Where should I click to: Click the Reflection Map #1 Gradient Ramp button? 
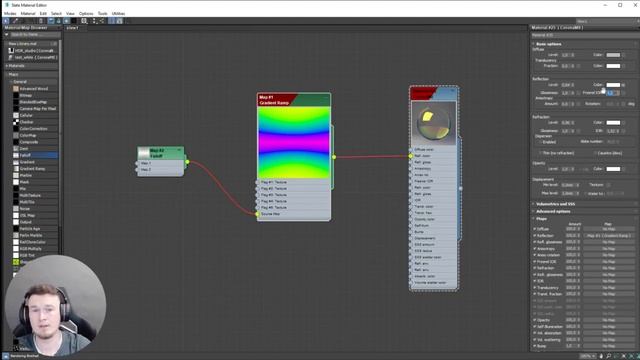[608, 236]
